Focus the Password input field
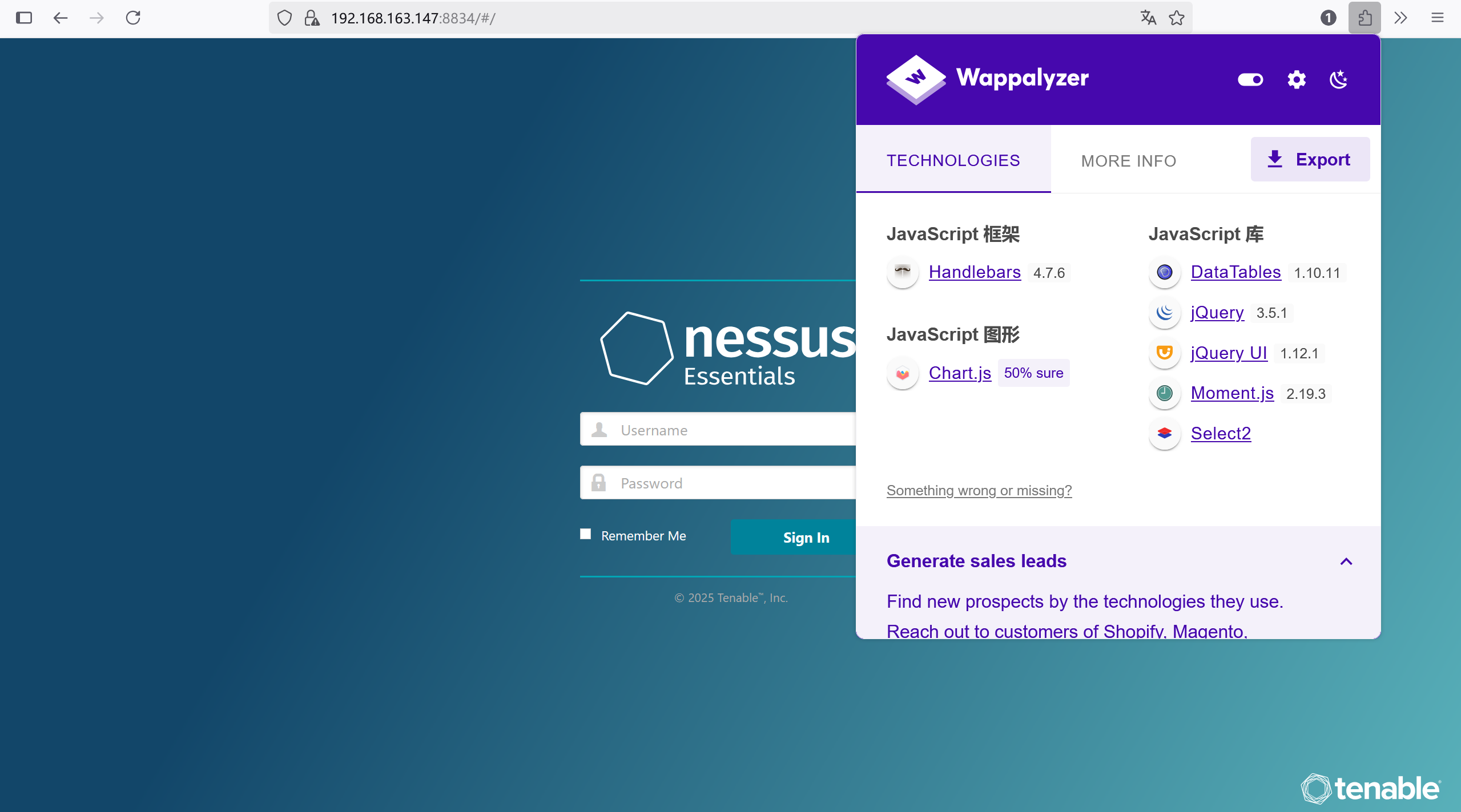This screenshot has height=812, width=1461. (x=718, y=483)
